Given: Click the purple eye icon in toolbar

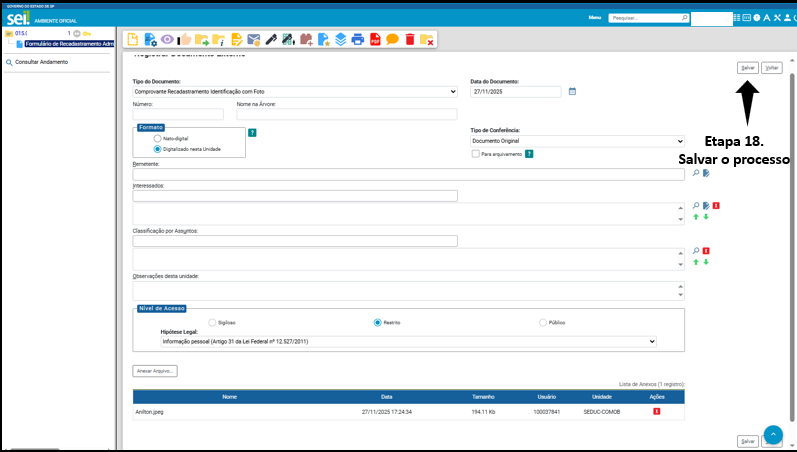Looking at the screenshot, I should [167, 40].
